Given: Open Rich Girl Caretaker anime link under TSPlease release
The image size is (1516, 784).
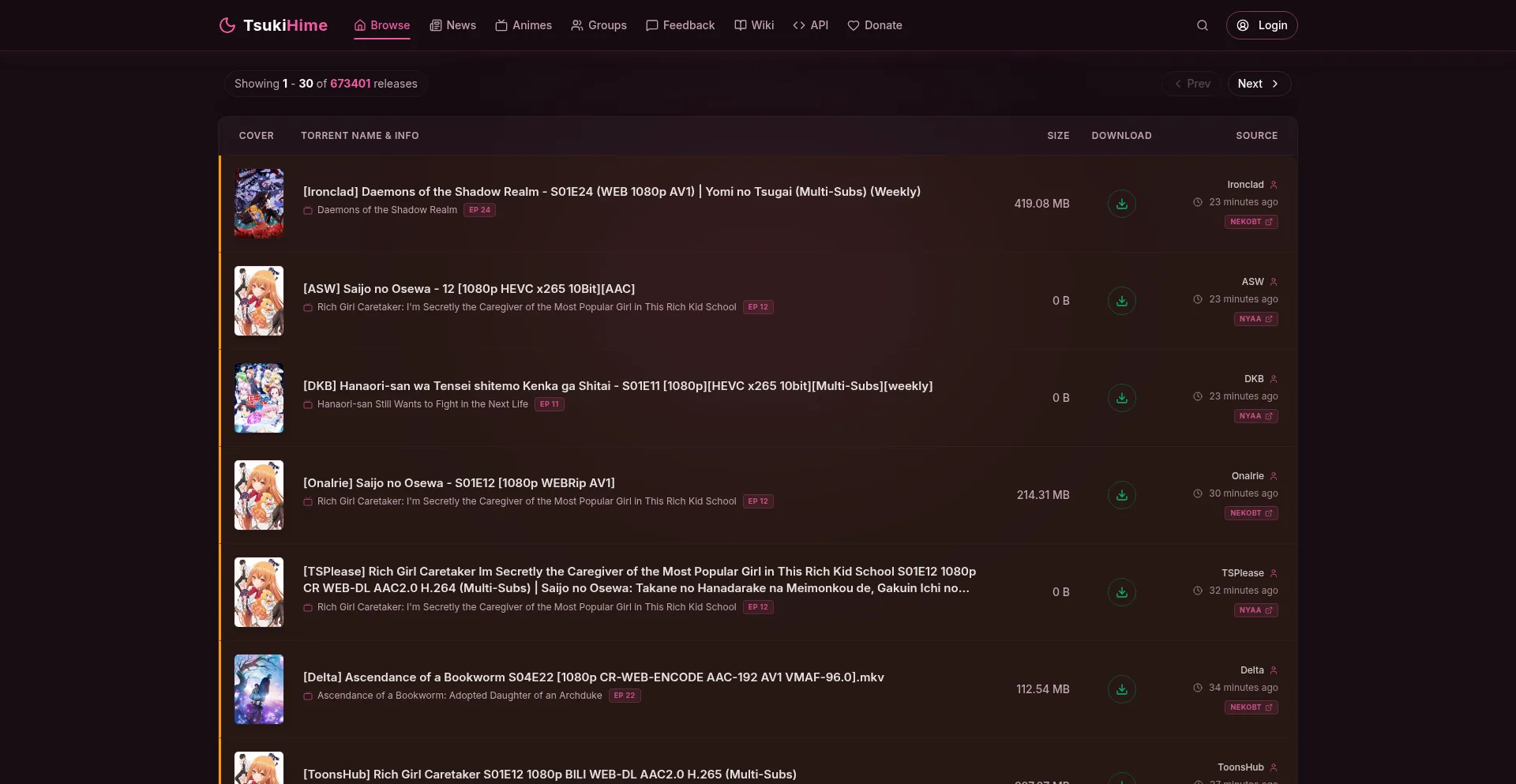Looking at the screenshot, I should 527,607.
